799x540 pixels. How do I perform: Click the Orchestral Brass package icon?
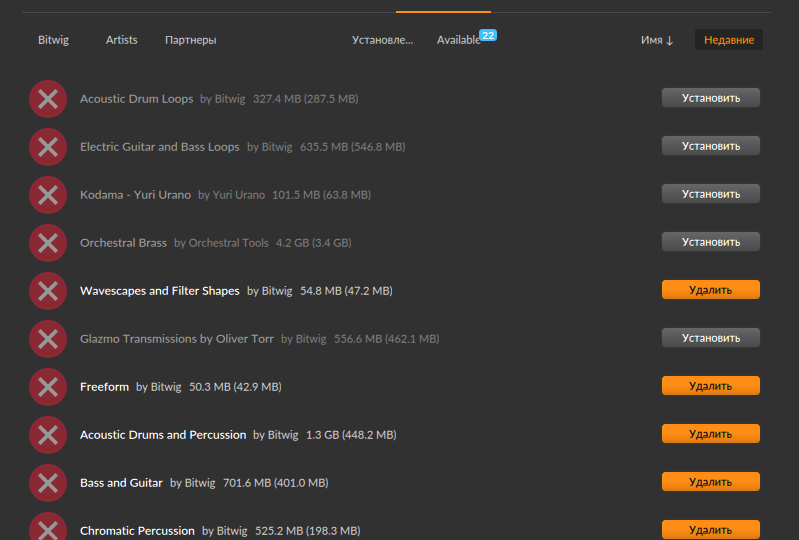[x=47, y=243]
